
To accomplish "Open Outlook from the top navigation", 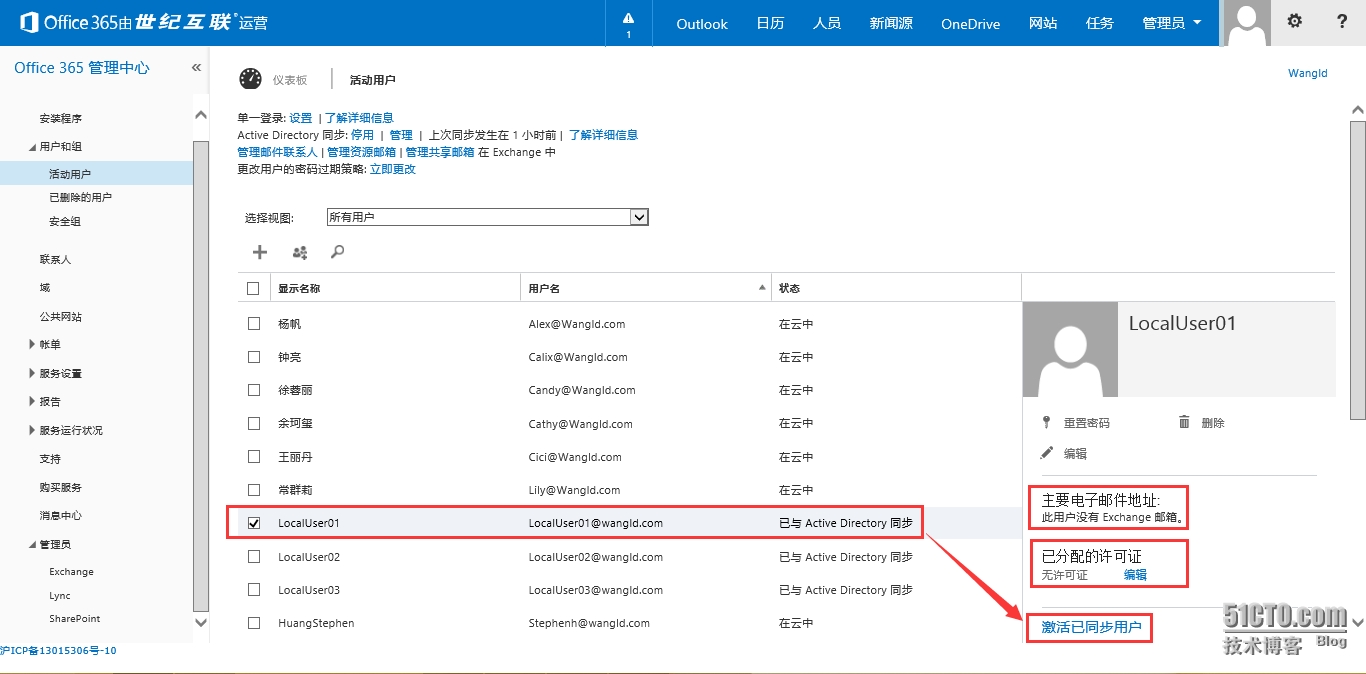I will pos(701,23).
